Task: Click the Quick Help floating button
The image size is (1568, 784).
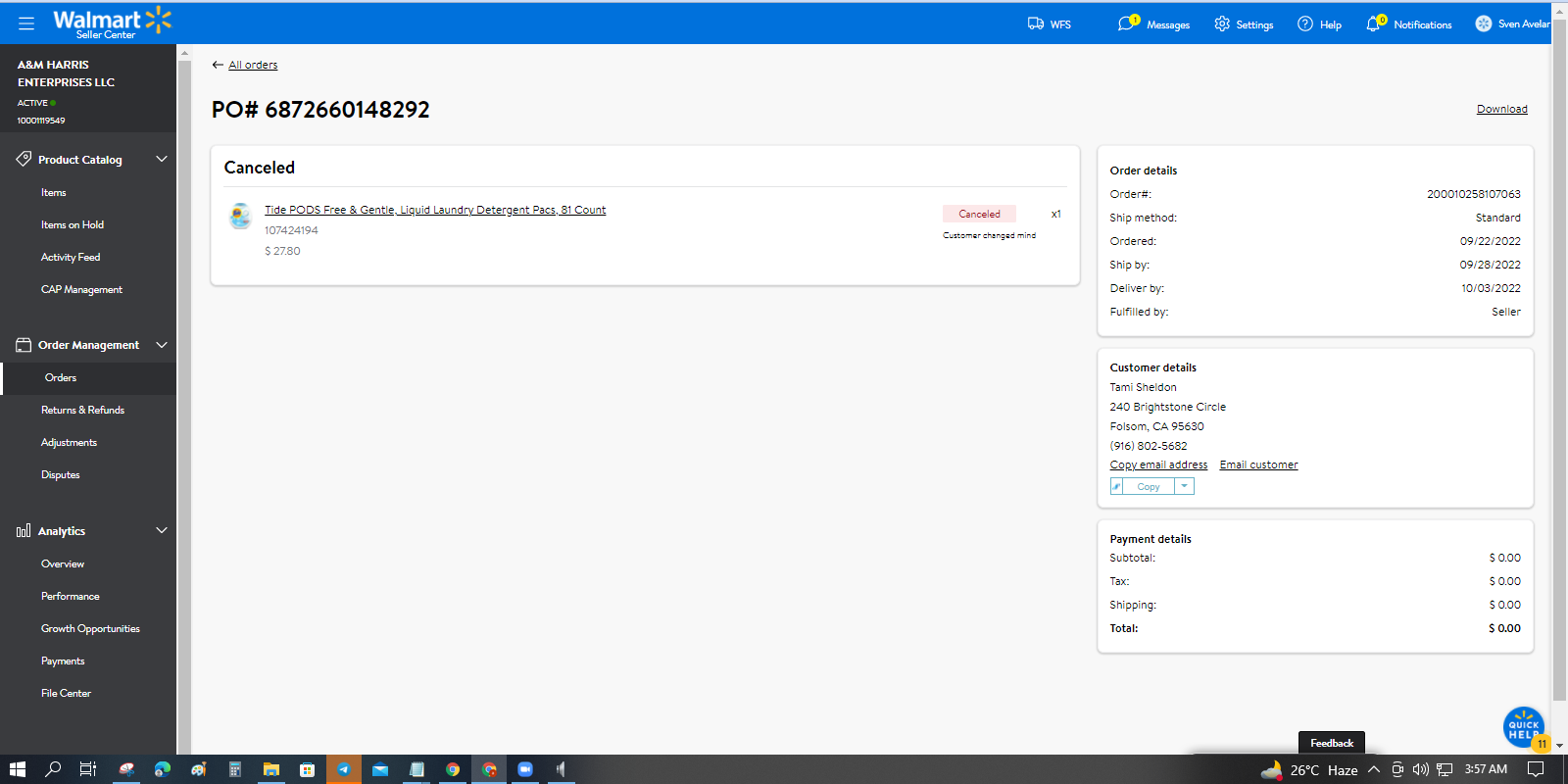Action: tap(1524, 728)
